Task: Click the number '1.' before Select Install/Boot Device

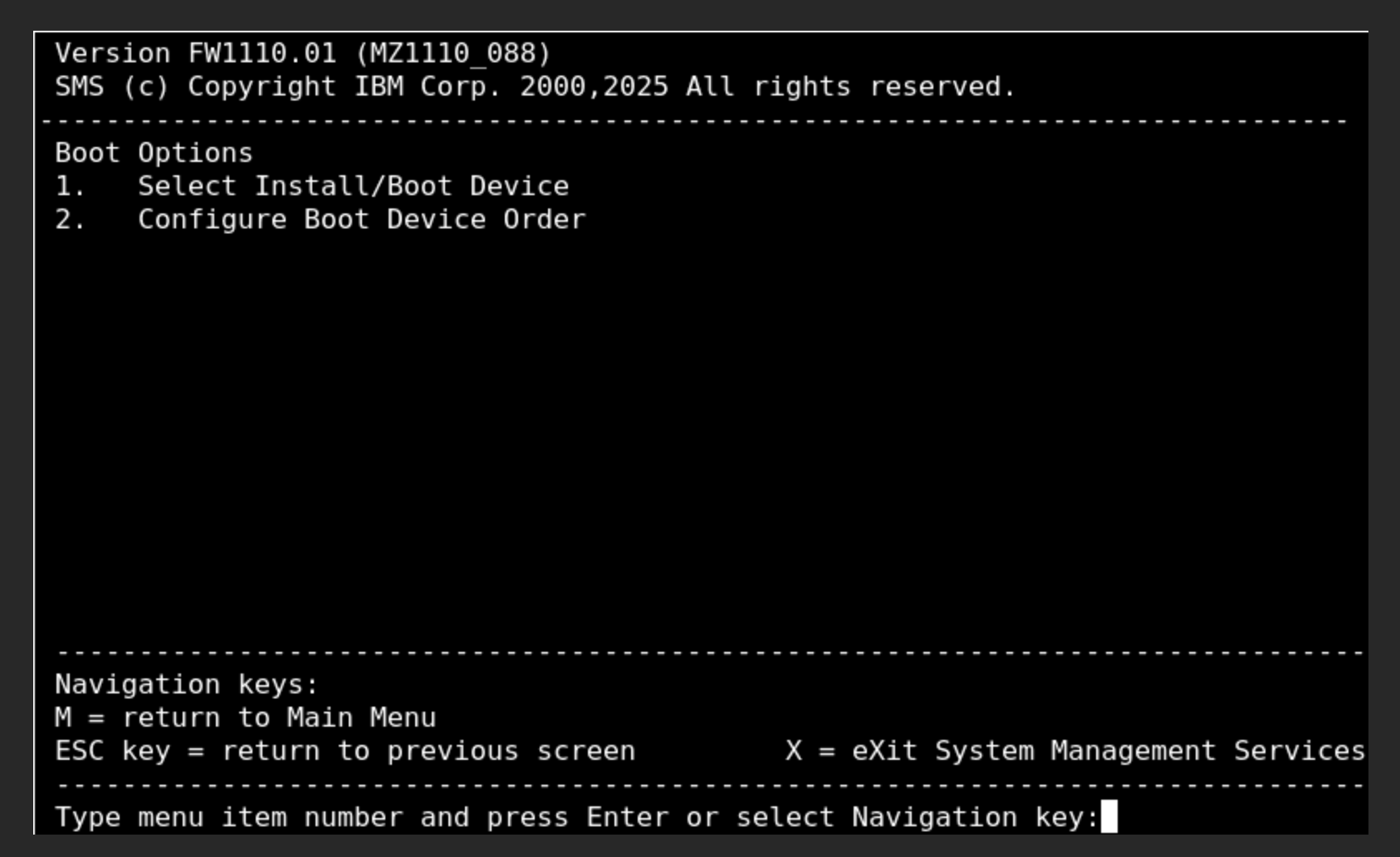Action: [70, 186]
